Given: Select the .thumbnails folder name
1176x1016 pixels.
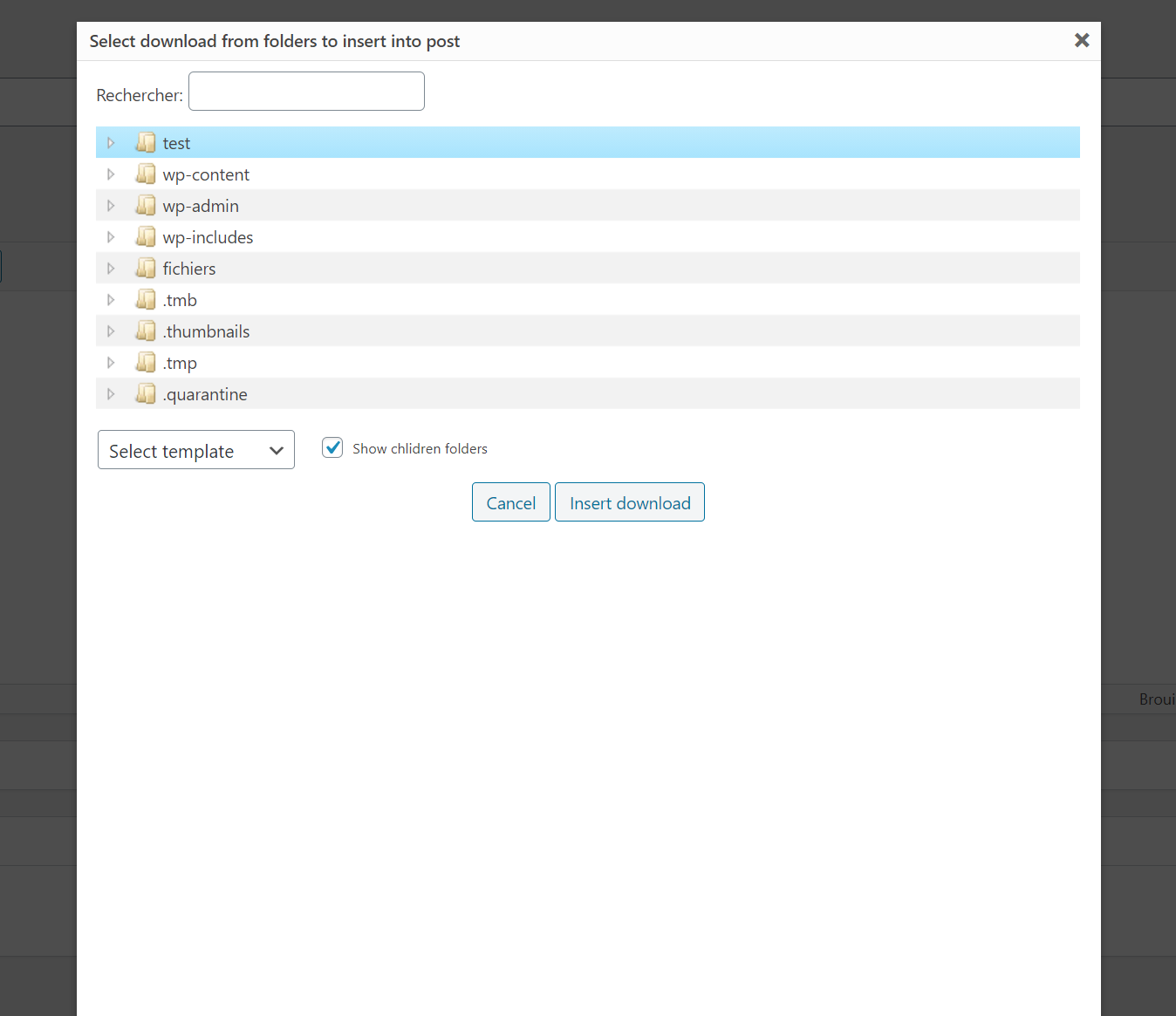Looking at the screenshot, I should (206, 331).
